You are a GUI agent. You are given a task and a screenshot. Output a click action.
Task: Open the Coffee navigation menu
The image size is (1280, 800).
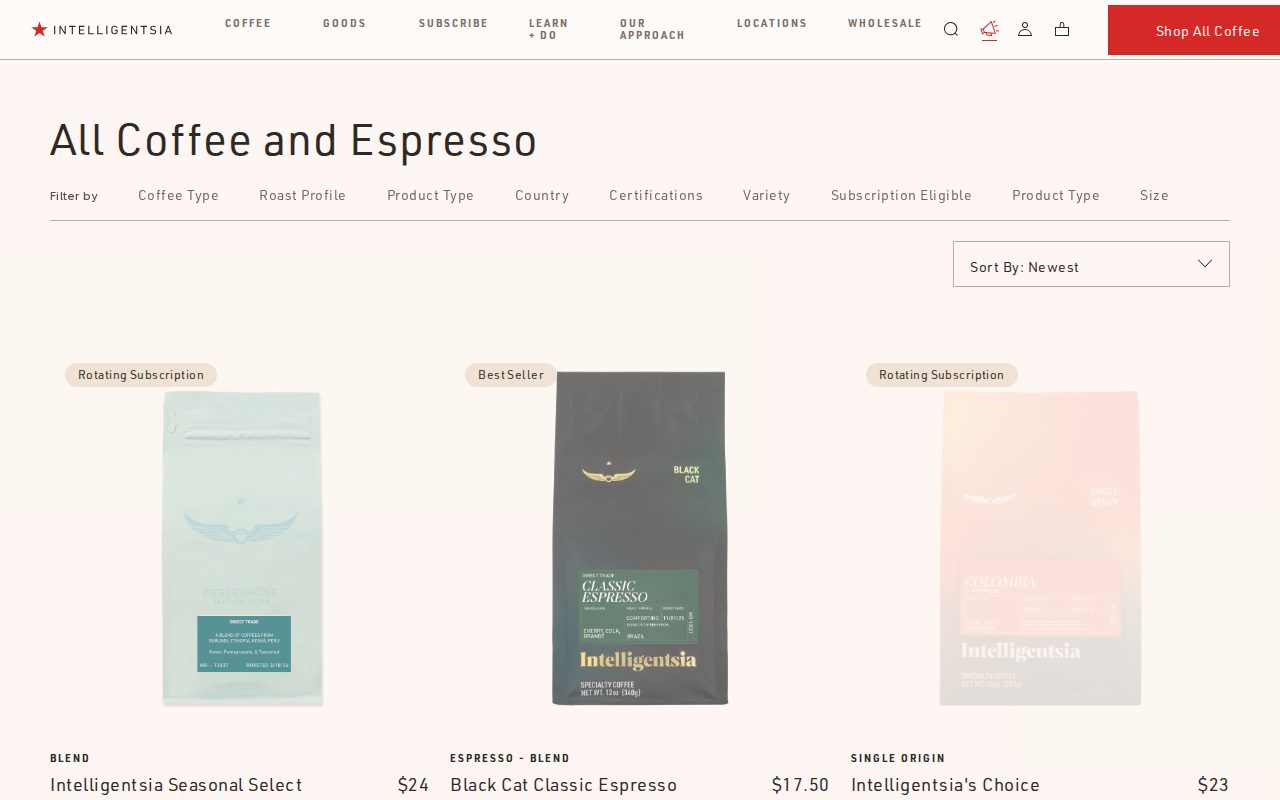click(x=248, y=23)
